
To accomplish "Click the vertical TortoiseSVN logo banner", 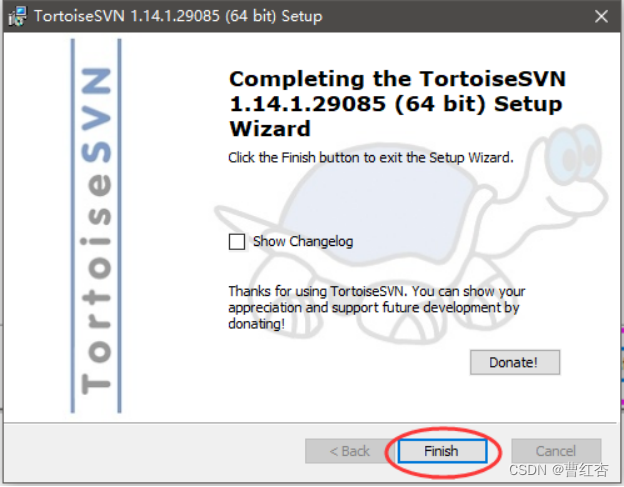I will (96, 226).
